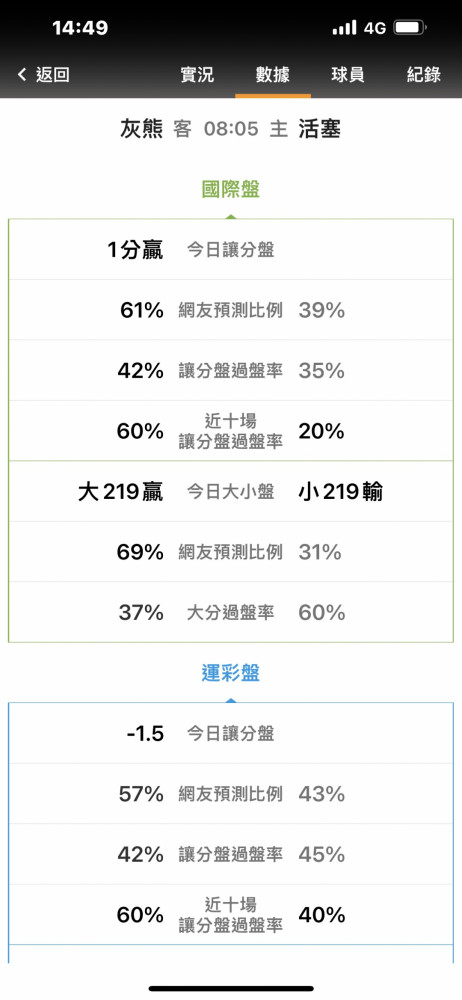Tap the home indicator bar
This screenshot has width=462, height=1000.
tap(231, 989)
